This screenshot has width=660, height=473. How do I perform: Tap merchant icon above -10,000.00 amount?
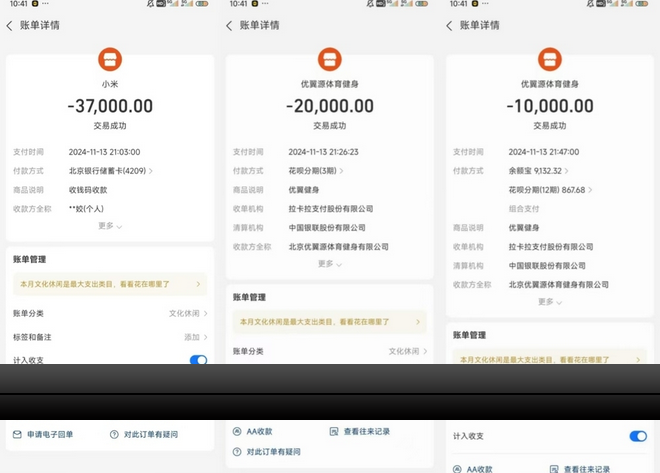coord(550,59)
